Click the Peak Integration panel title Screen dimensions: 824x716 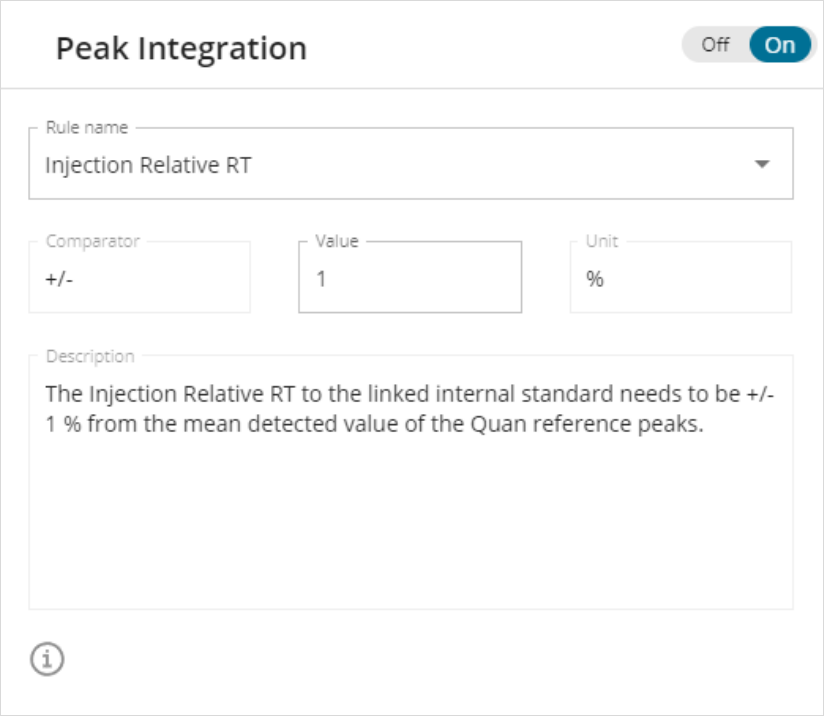click(x=181, y=48)
